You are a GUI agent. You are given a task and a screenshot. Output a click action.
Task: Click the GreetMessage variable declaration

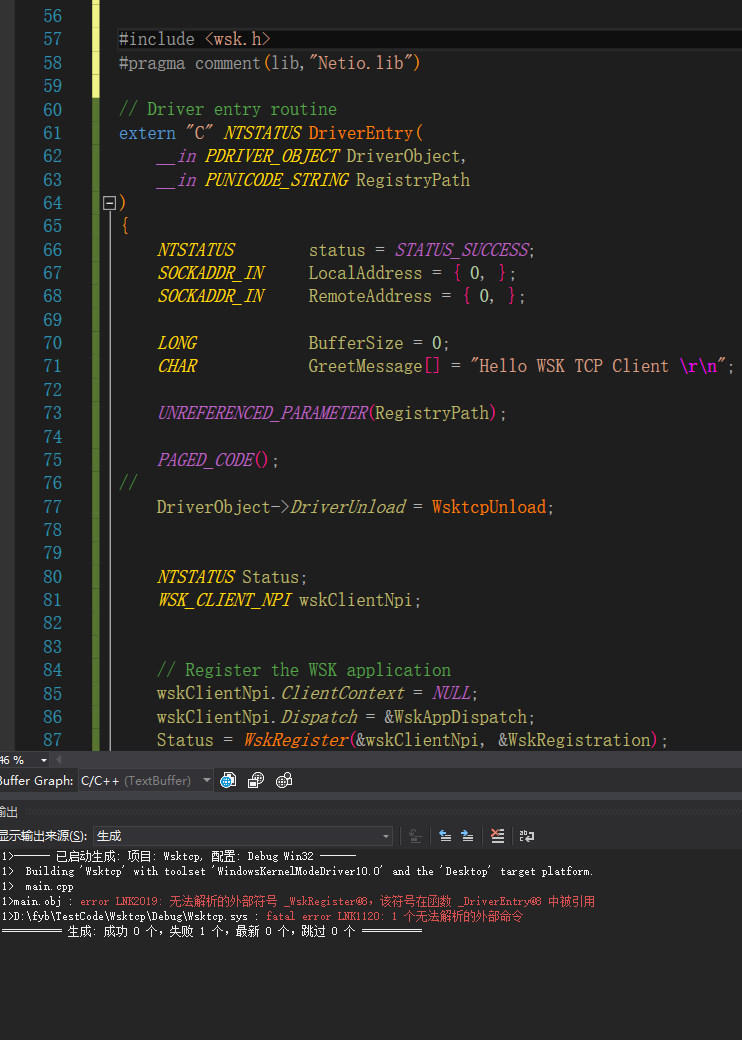365,366
